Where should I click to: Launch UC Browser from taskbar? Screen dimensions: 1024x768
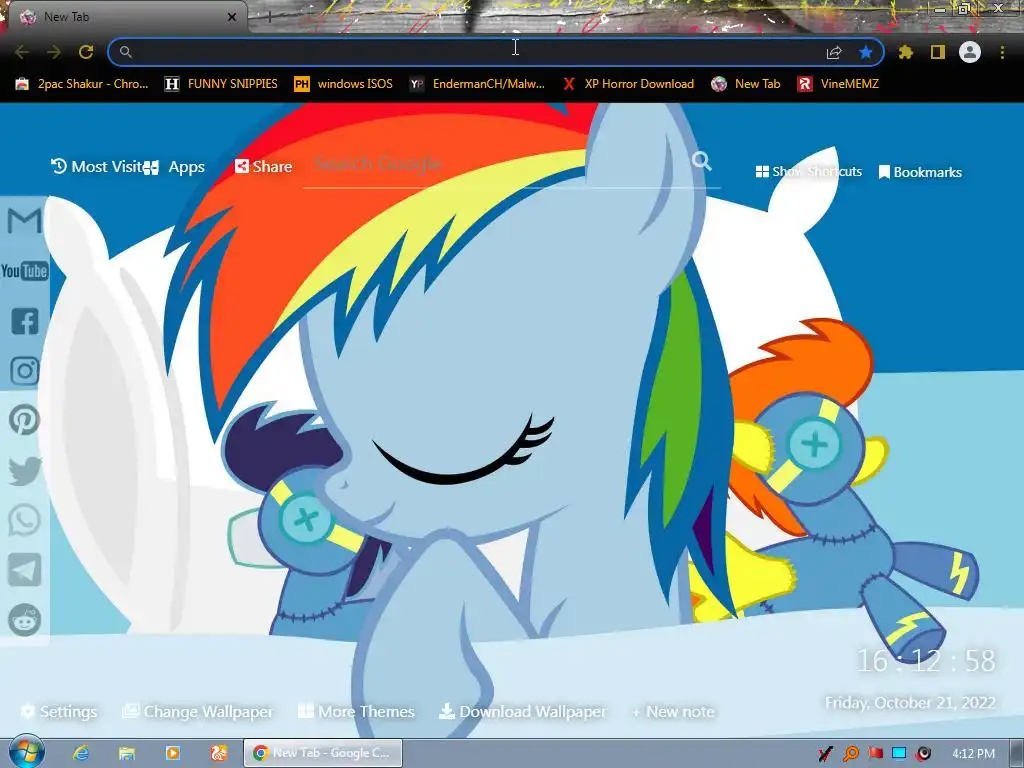tap(219, 753)
